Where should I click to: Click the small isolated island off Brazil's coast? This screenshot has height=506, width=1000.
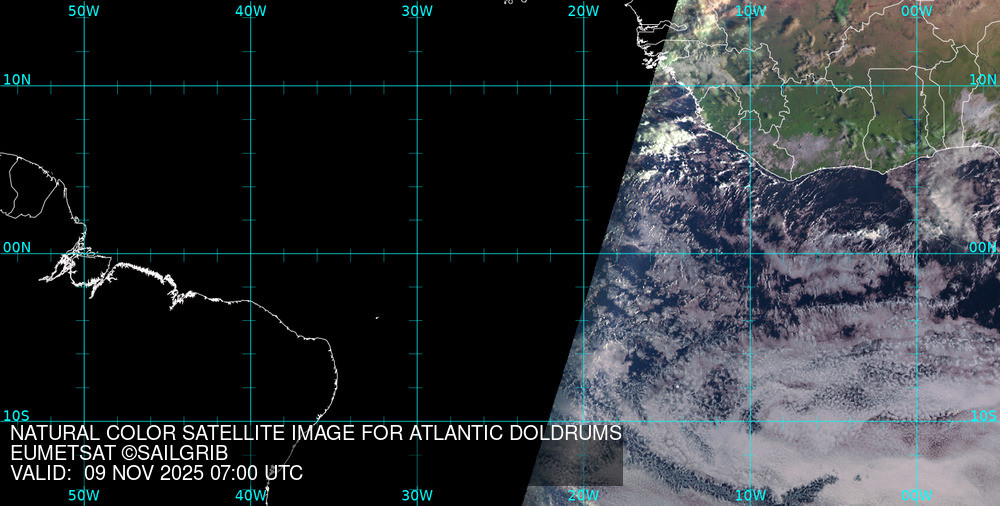[377, 319]
